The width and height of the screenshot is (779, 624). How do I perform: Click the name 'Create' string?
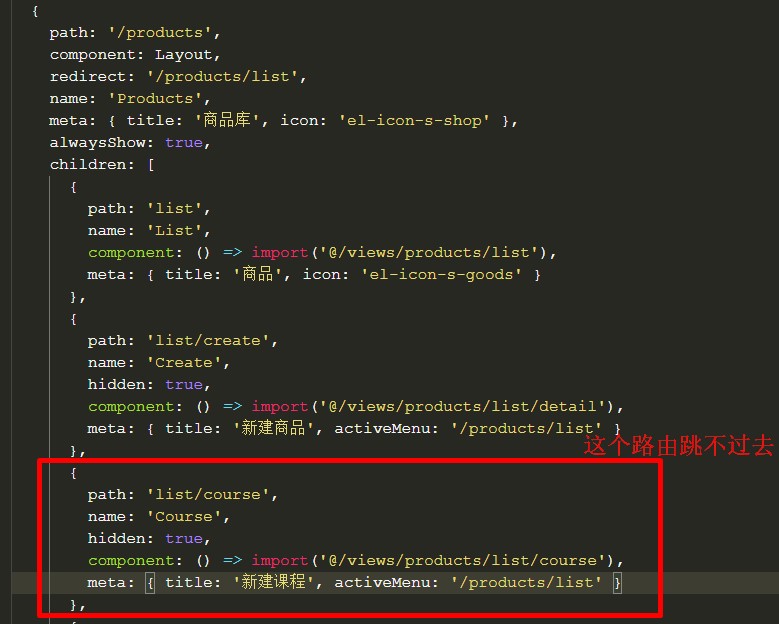click(x=184, y=363)
